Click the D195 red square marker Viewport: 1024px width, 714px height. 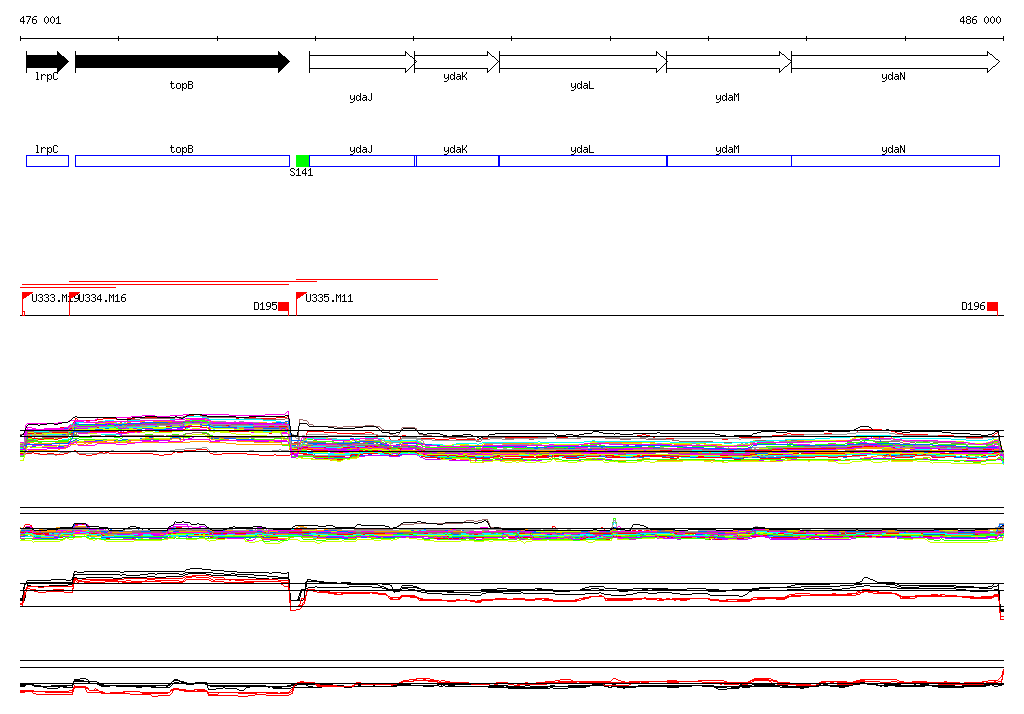point(283,306)
